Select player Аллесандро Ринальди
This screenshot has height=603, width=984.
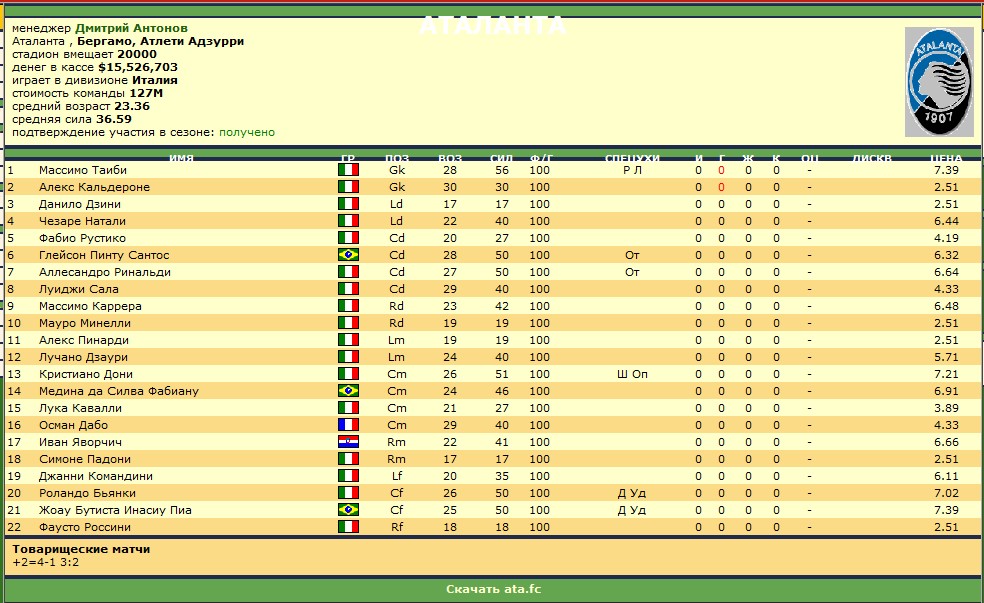click(x=104, y=272)
